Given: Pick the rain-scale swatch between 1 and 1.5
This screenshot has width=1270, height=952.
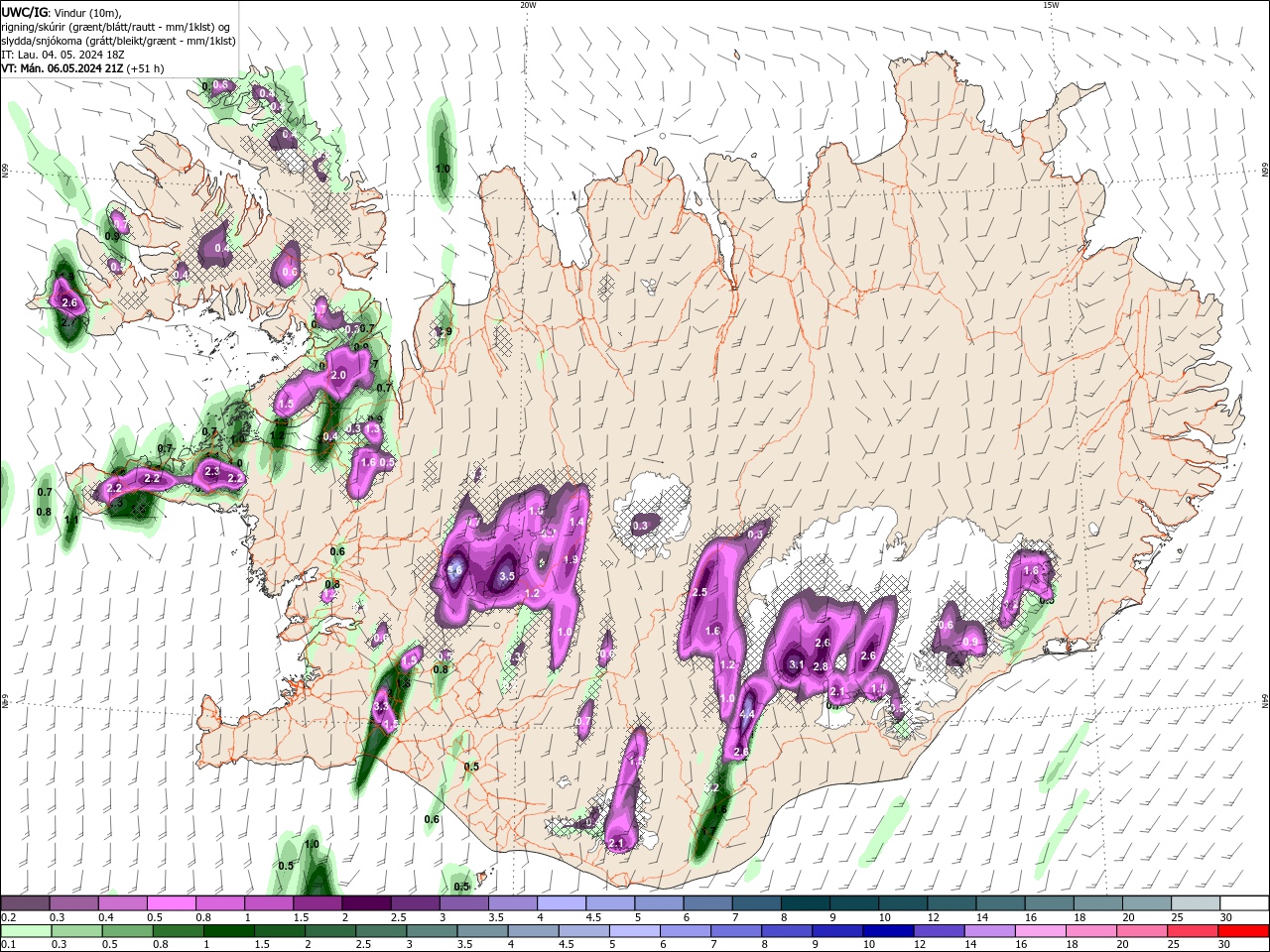Looking at the screenshot, I should pos(228,931).
